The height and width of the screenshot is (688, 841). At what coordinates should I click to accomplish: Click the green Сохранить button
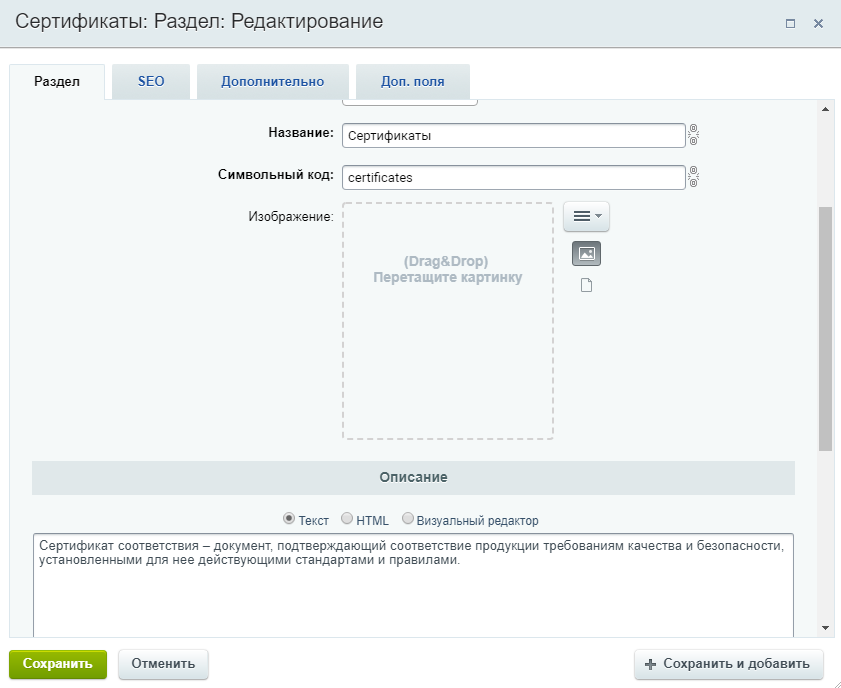58,664
